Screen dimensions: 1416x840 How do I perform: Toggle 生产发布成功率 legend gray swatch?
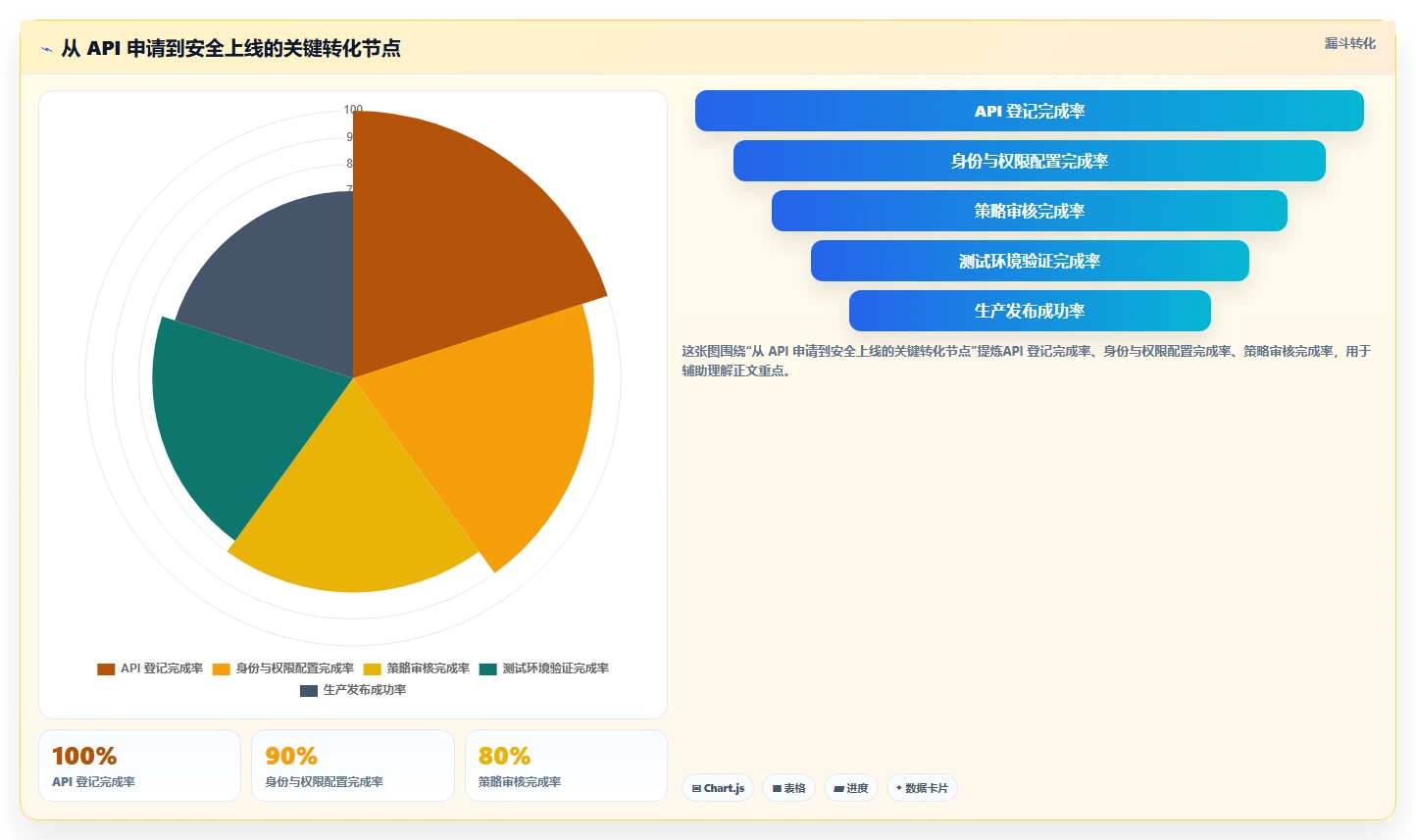coord(308,690)
